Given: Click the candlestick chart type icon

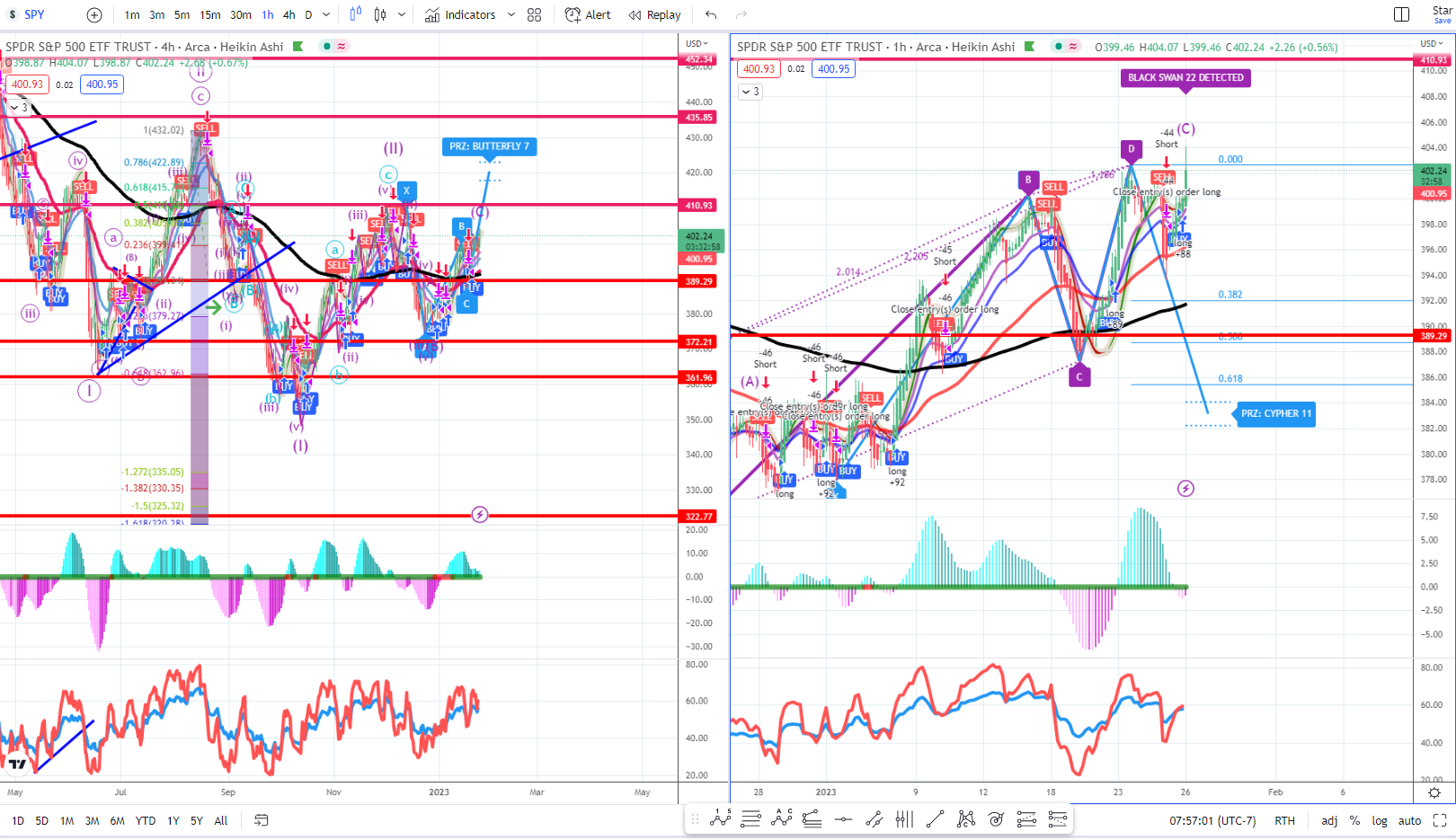Looking at the screenshot, I should click(x=380, y=14).
